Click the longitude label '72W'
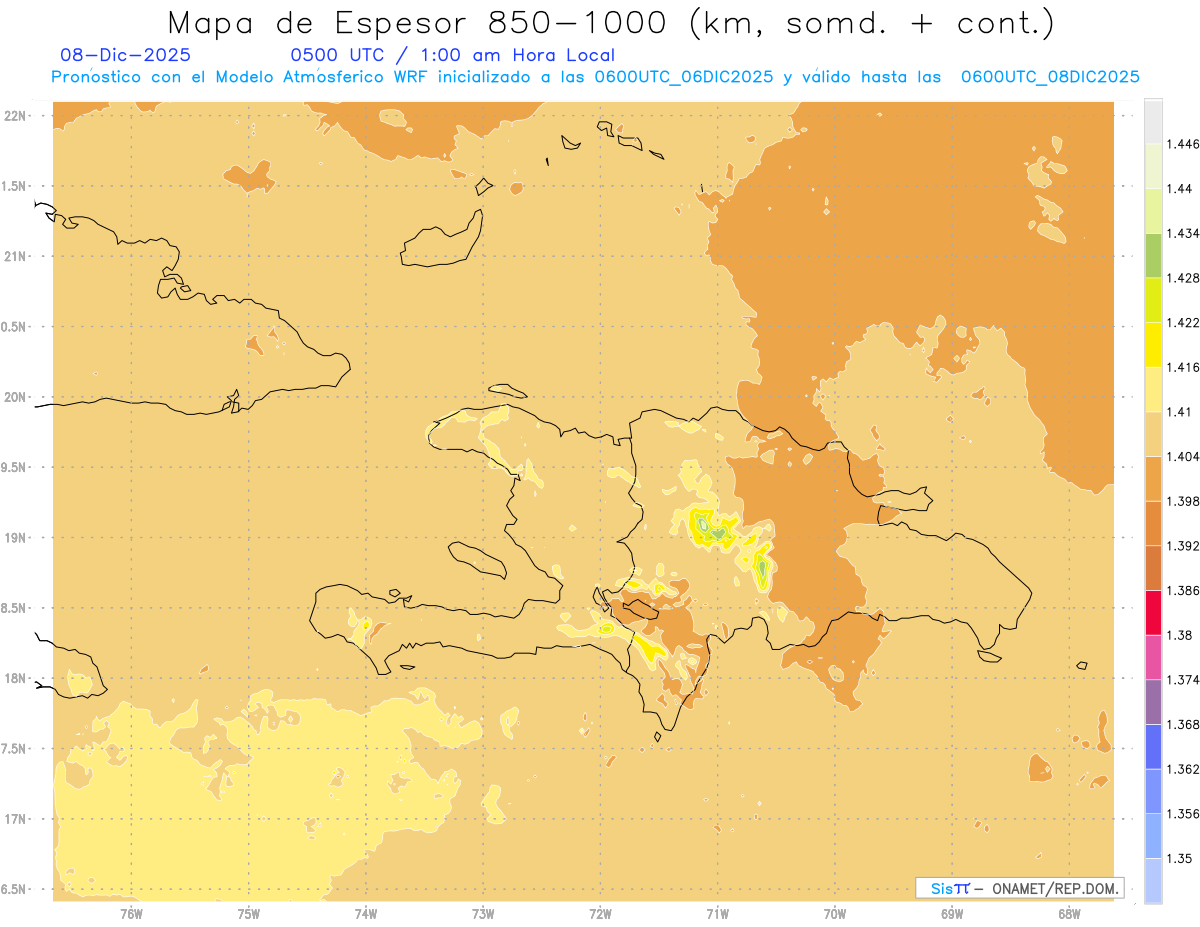This screenshot has width=1200, height=927. [x=600, y=914]
